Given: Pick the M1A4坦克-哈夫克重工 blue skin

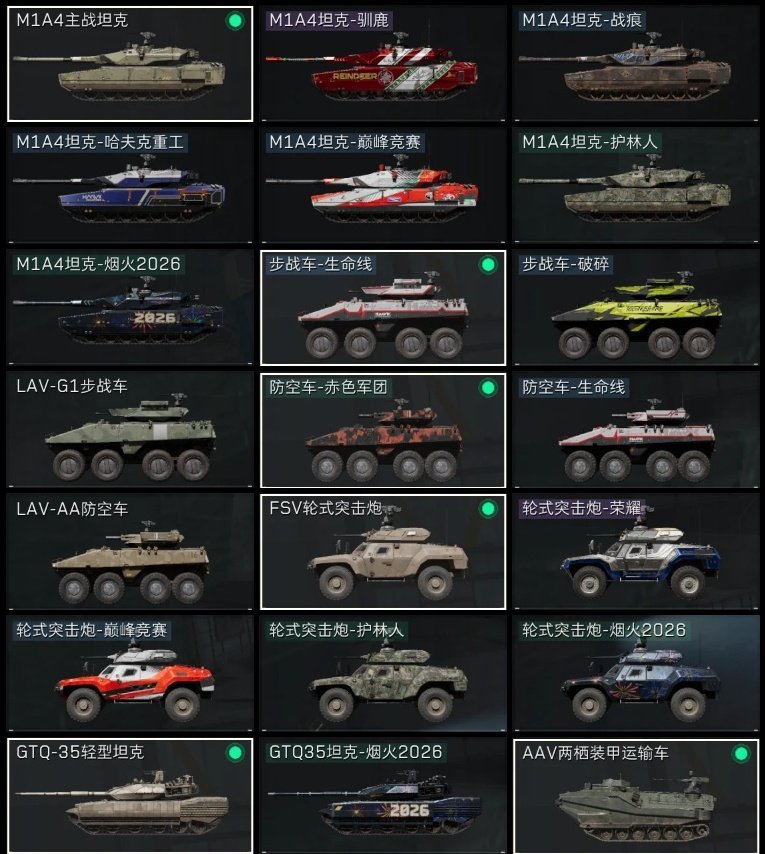Looking at the screenshot, I should (130, 185).
